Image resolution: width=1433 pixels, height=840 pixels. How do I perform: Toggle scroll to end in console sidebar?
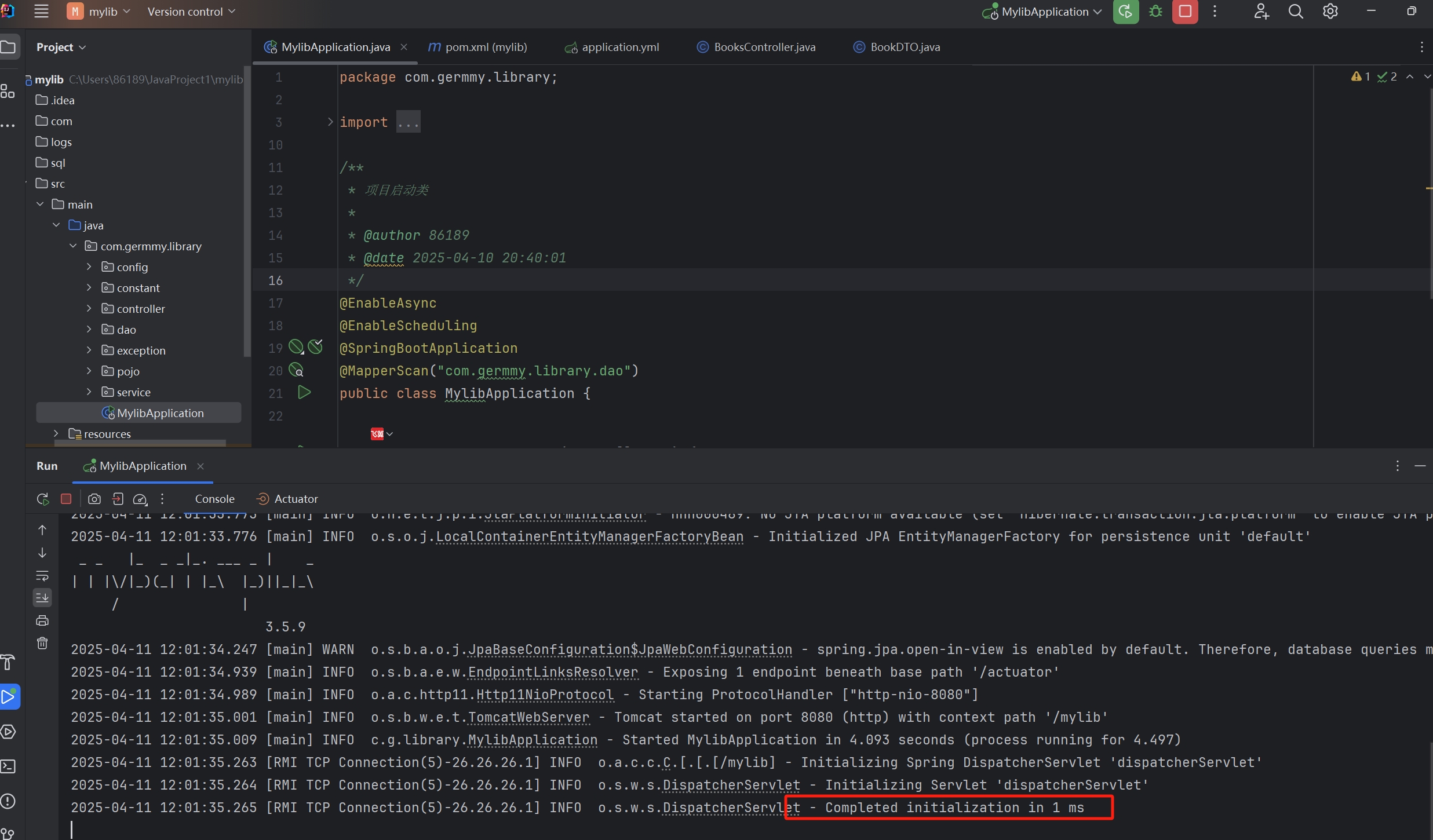coord(42,597)
